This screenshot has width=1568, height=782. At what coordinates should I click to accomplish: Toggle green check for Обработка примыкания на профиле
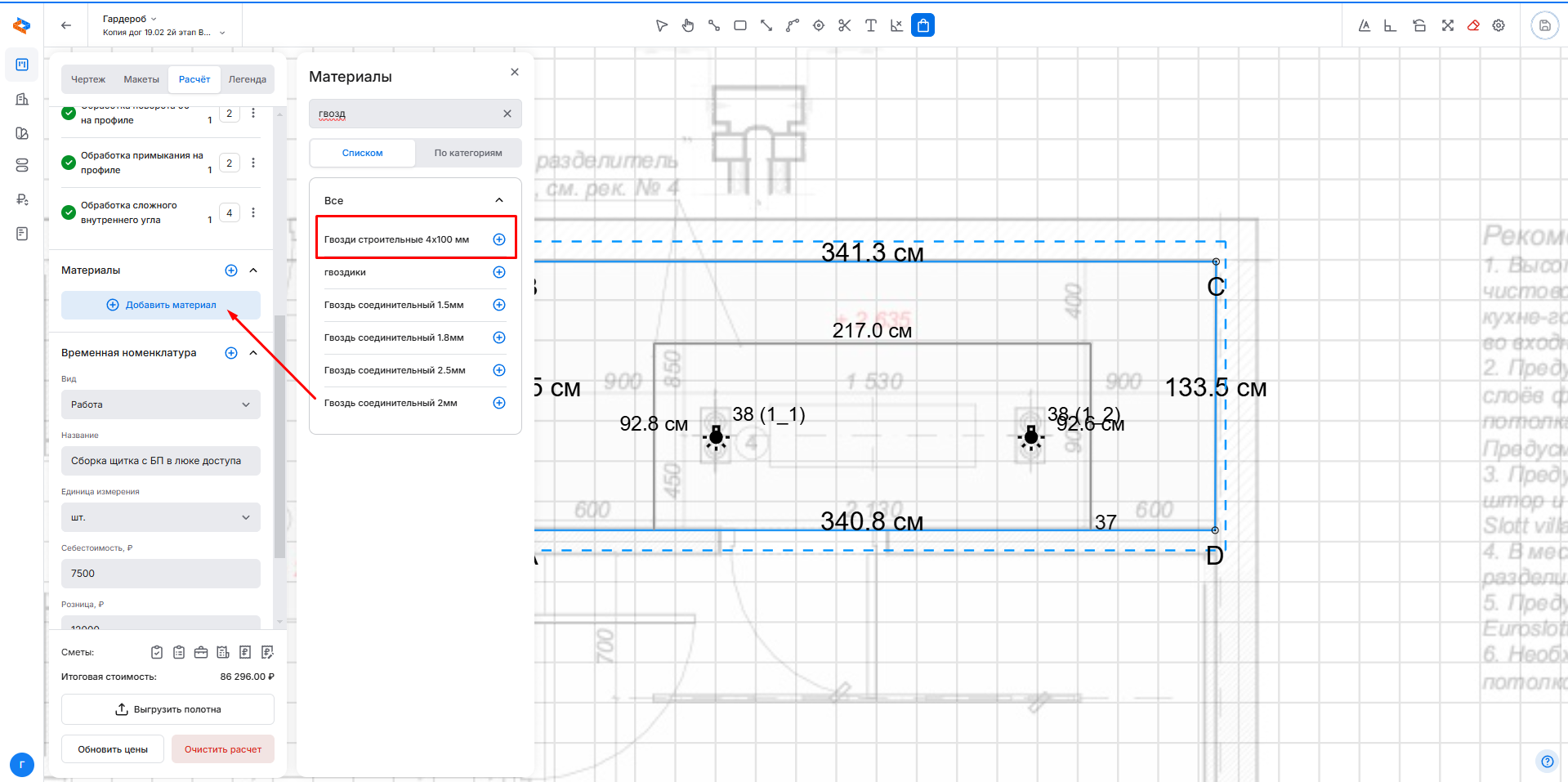pos(69,163)
